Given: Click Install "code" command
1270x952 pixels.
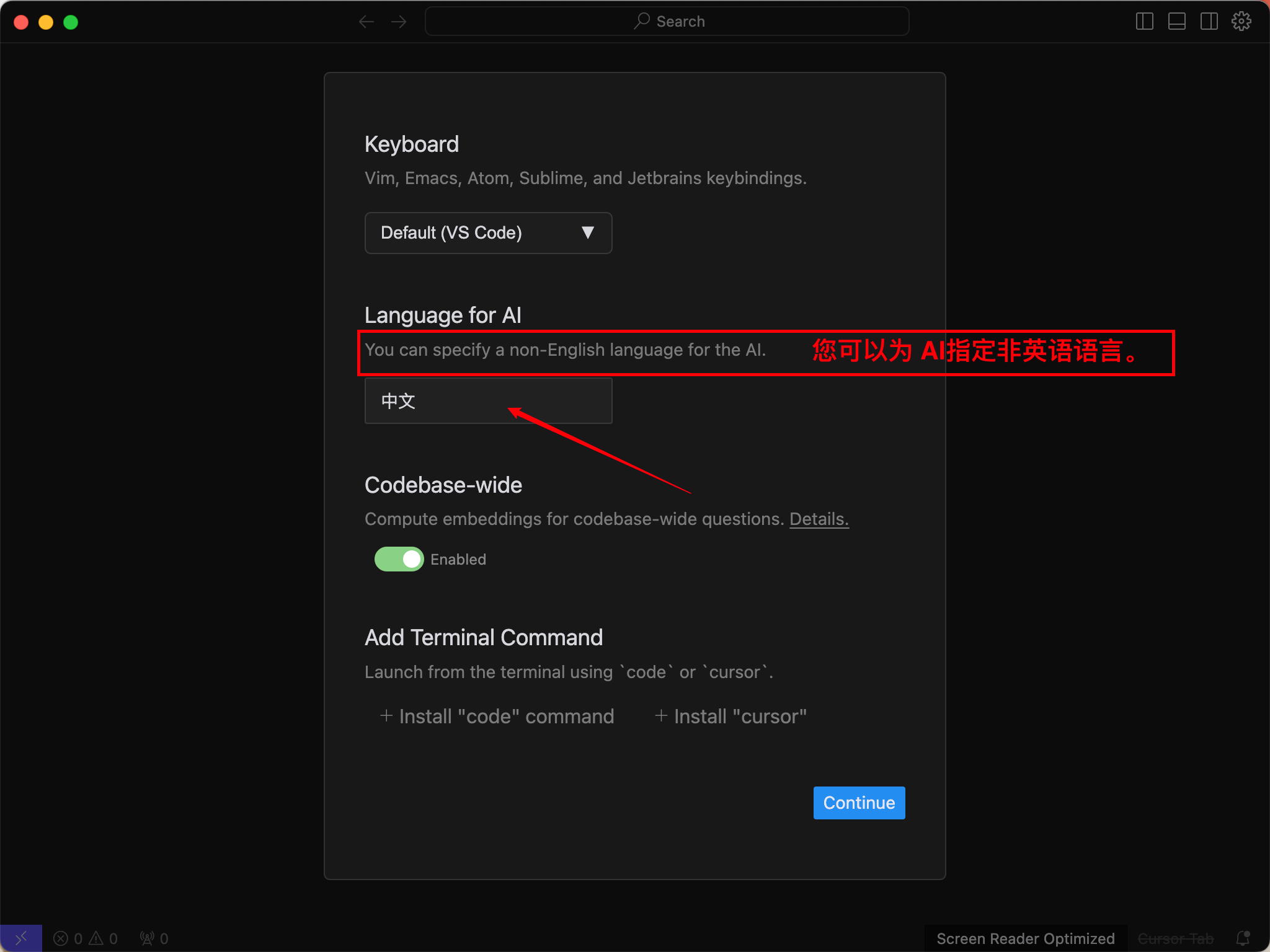Looking at the screenshot, I should pyautogui.click(x=497, y=716).
